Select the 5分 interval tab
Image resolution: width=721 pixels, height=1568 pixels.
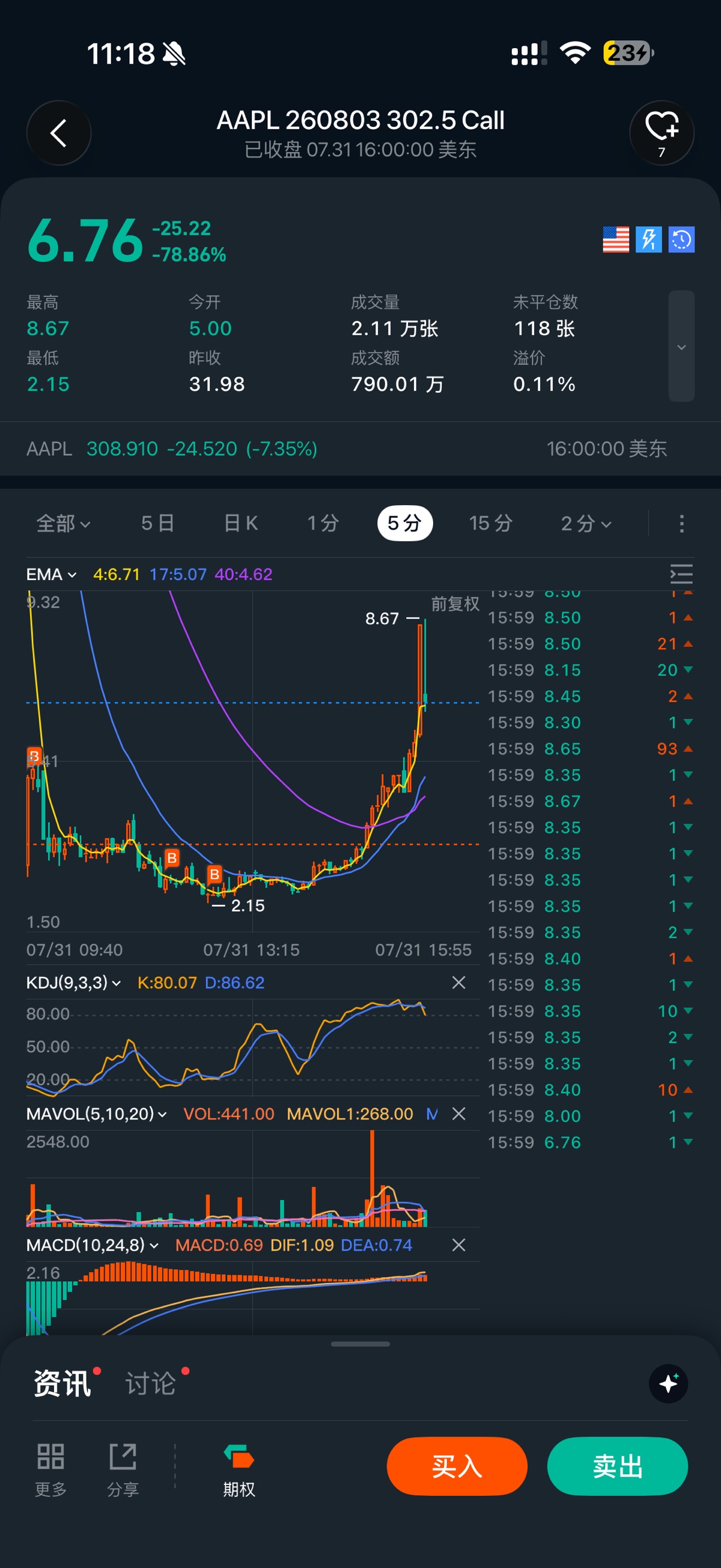404,524
